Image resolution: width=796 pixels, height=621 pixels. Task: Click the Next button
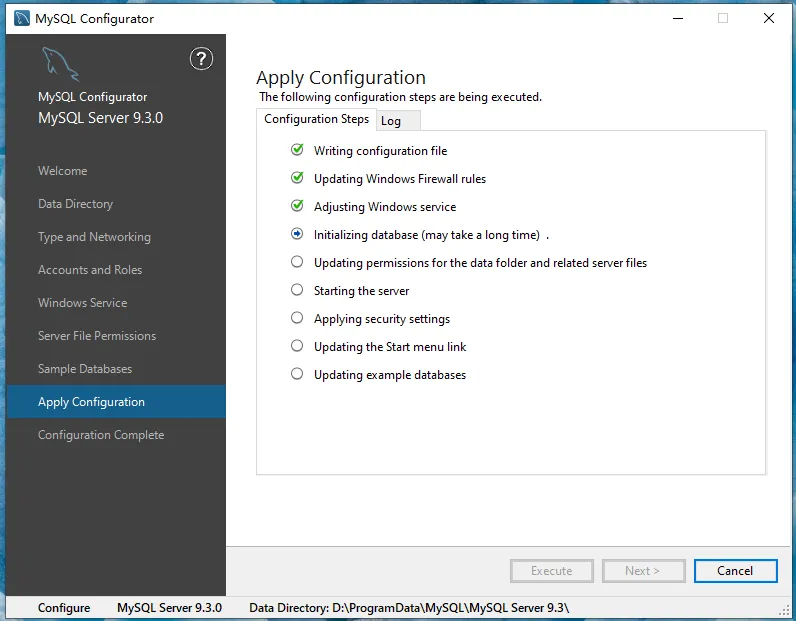coord(643,571)
